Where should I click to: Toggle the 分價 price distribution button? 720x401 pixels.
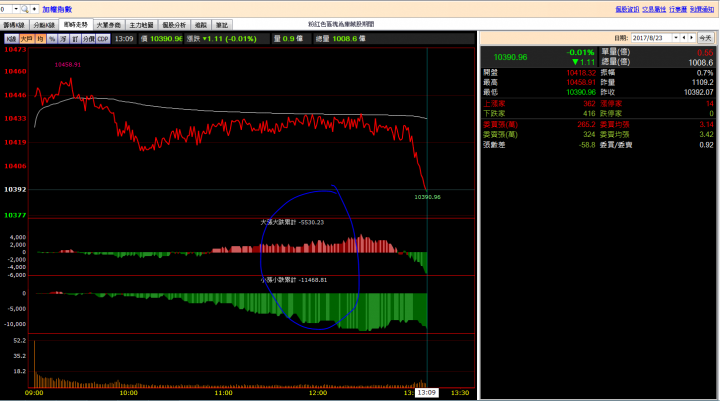pyautogui.click(x=89, y=39)
